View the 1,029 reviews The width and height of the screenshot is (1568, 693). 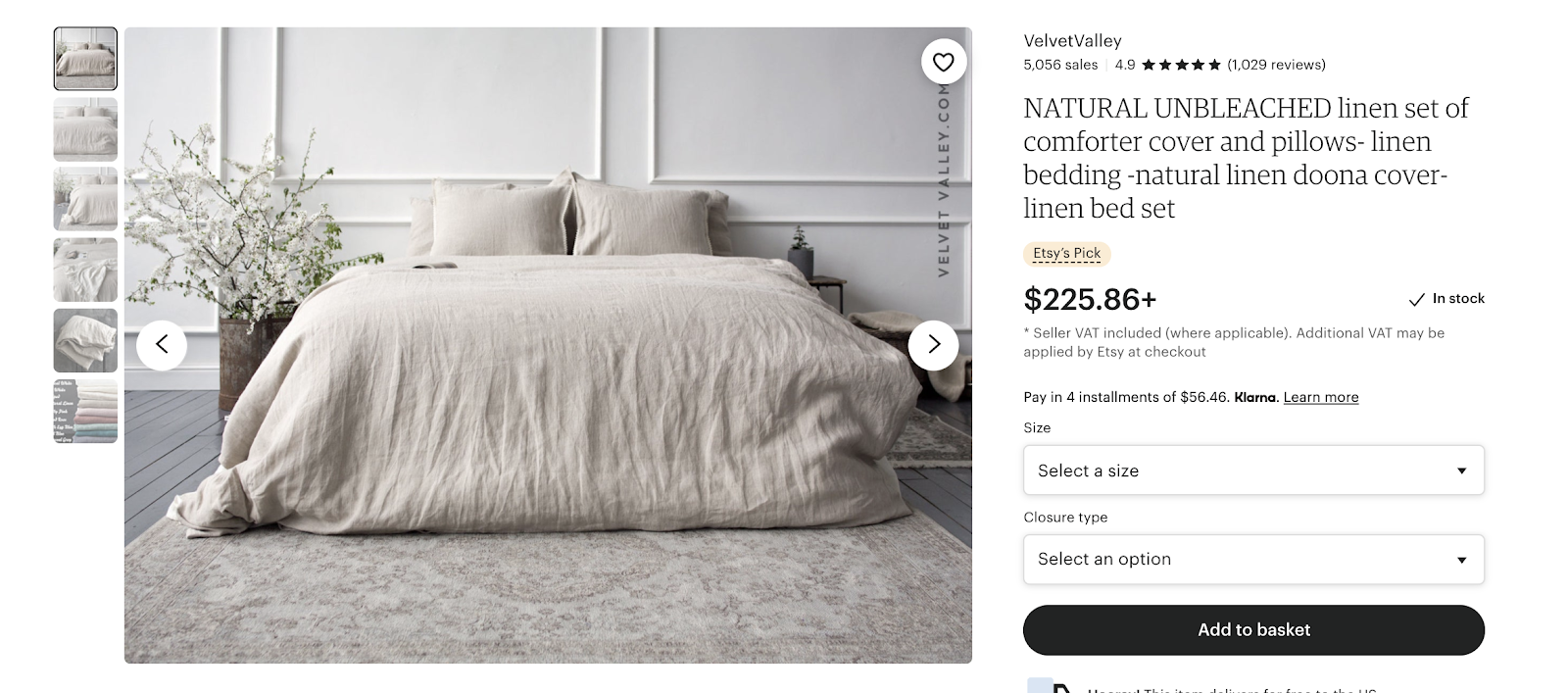click(1276, 65)
